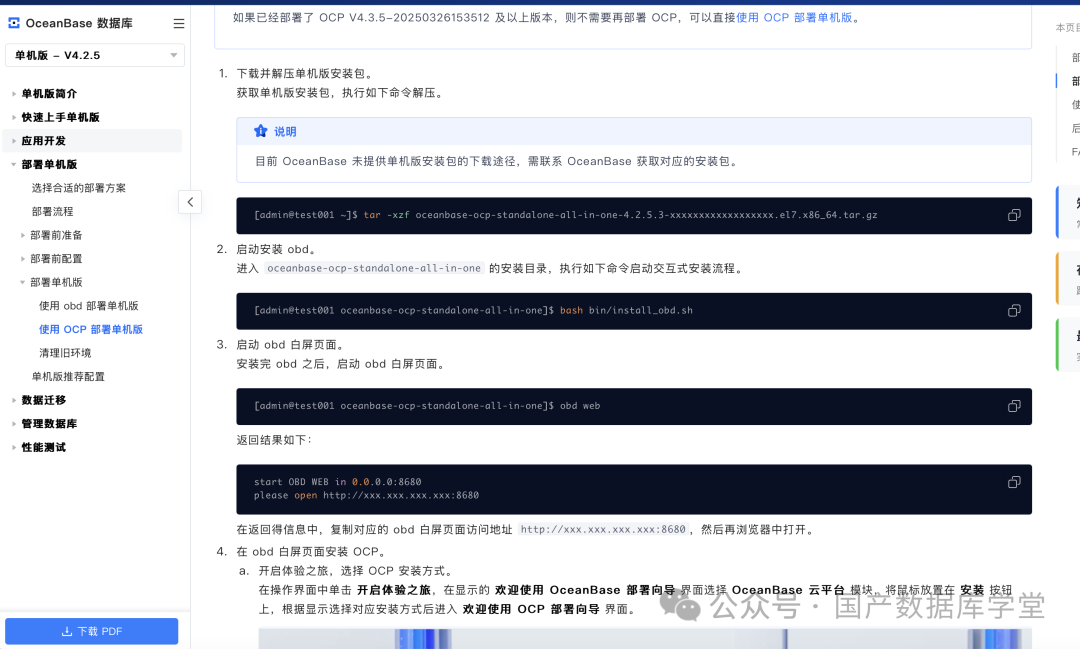The width and height of the screenshot is (1080, 649).
Task: Click step text 下载并解压单机版安装包
Action: tap(305, 73)
